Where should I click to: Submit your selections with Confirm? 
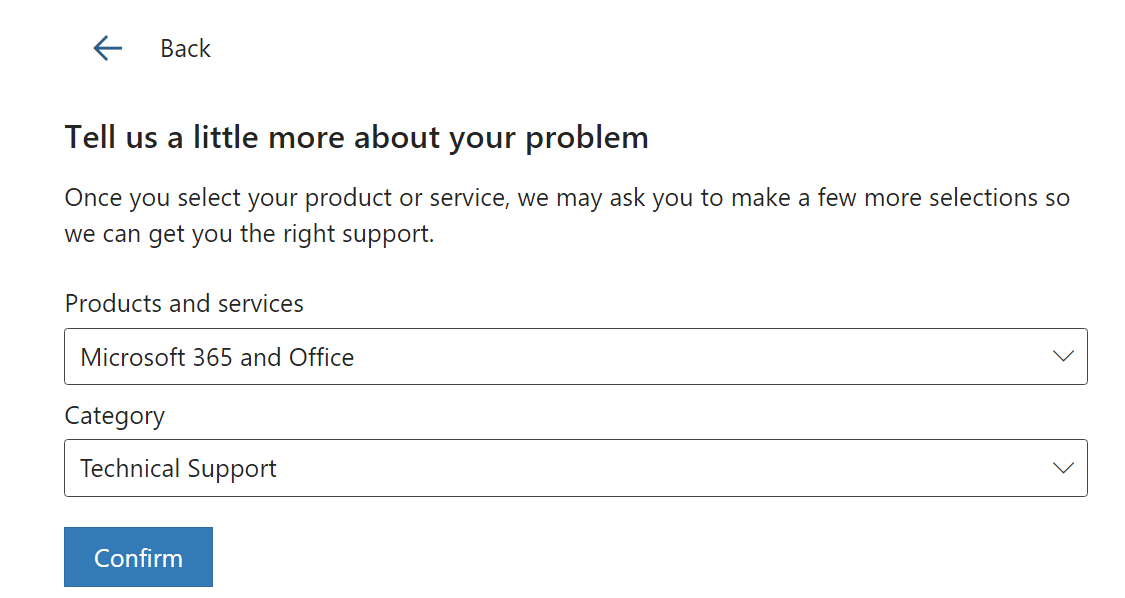click(138, 557)
